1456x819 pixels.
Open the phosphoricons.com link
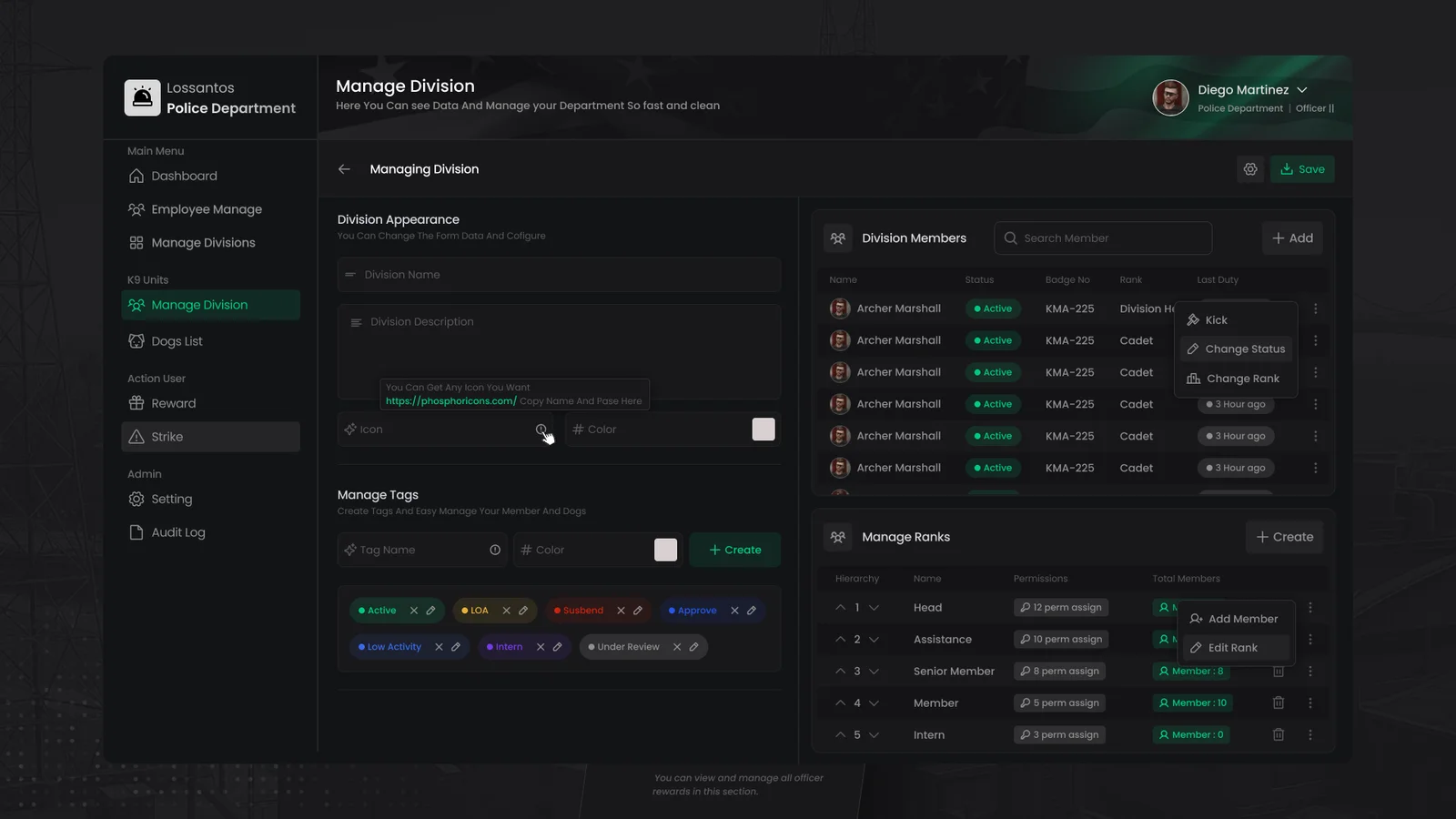(450, 401)
